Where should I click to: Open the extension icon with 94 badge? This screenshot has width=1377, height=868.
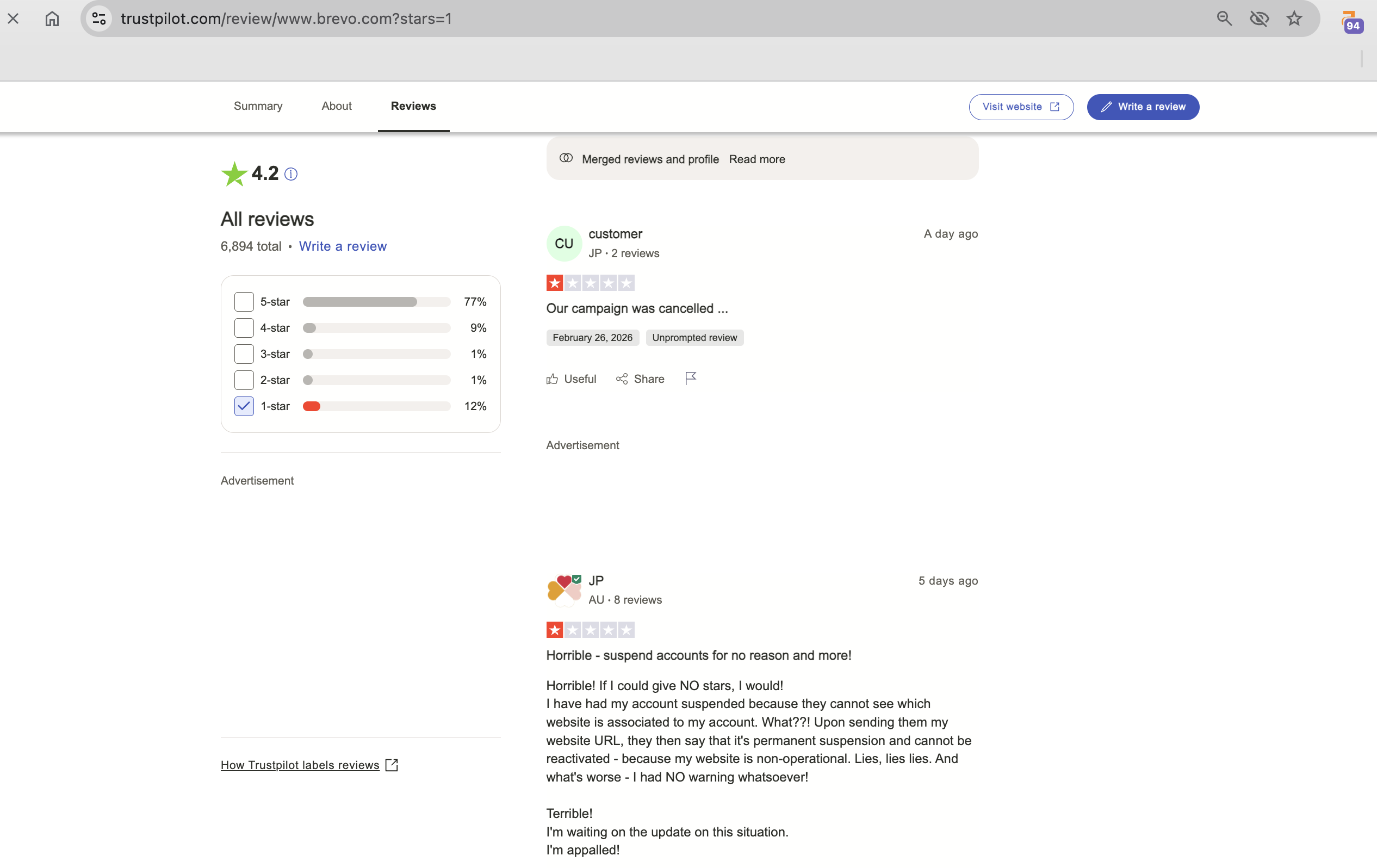coord(1351,22)
